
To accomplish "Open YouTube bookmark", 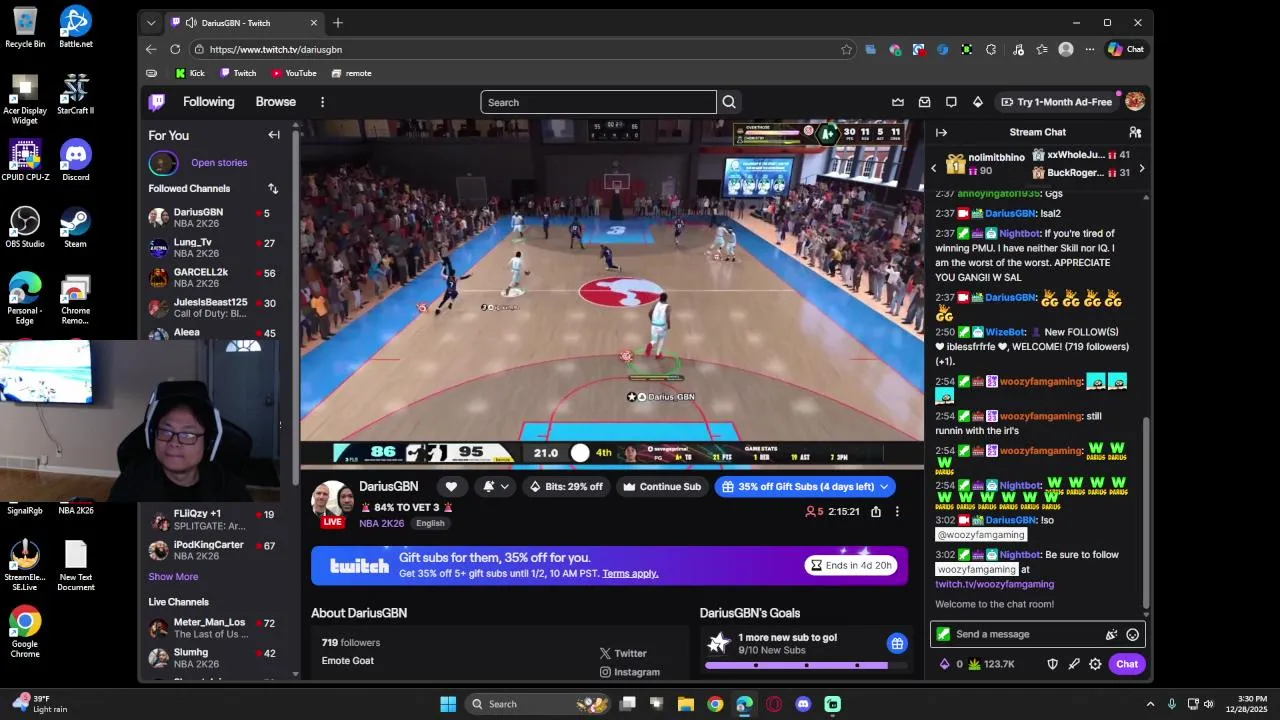I will pyautogui.click(x=294, y=73).
